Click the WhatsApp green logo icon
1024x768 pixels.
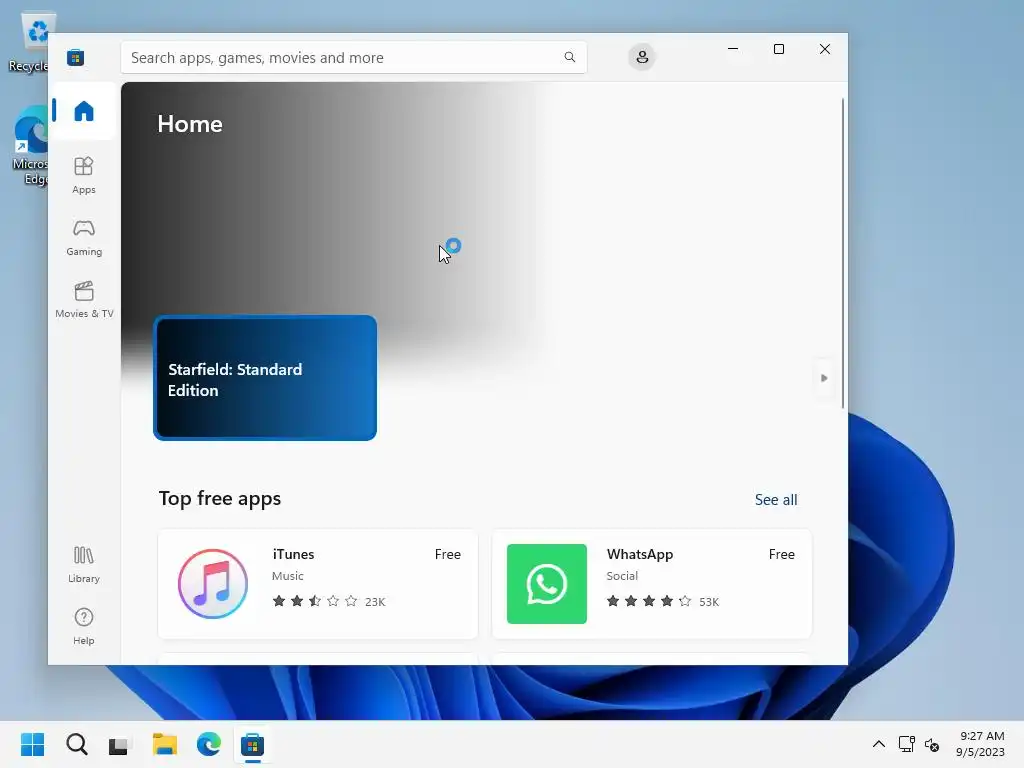click(547, 584)
